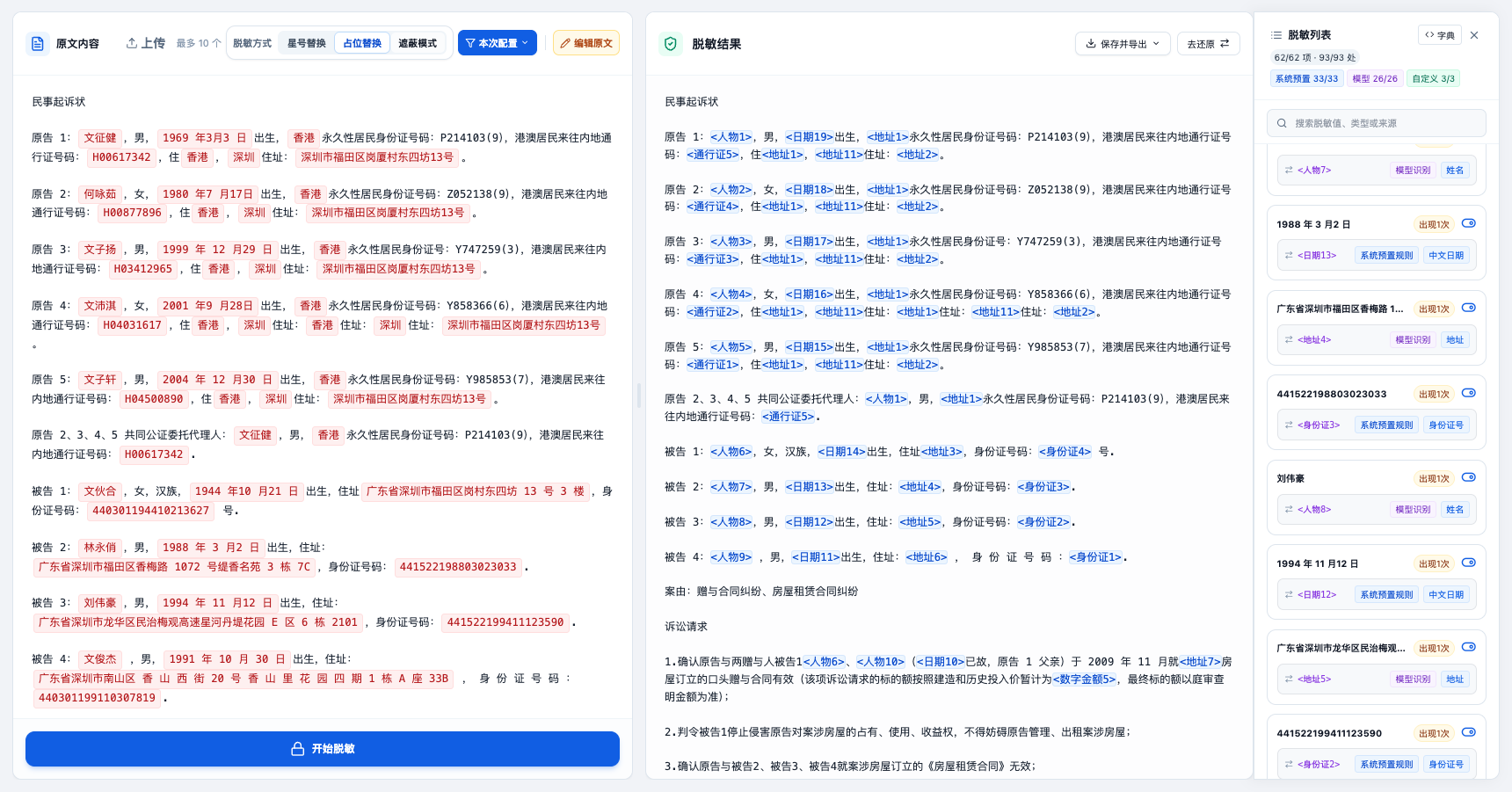
Task: Click swap icon beside <人物8>
Action: point(1289,510)
